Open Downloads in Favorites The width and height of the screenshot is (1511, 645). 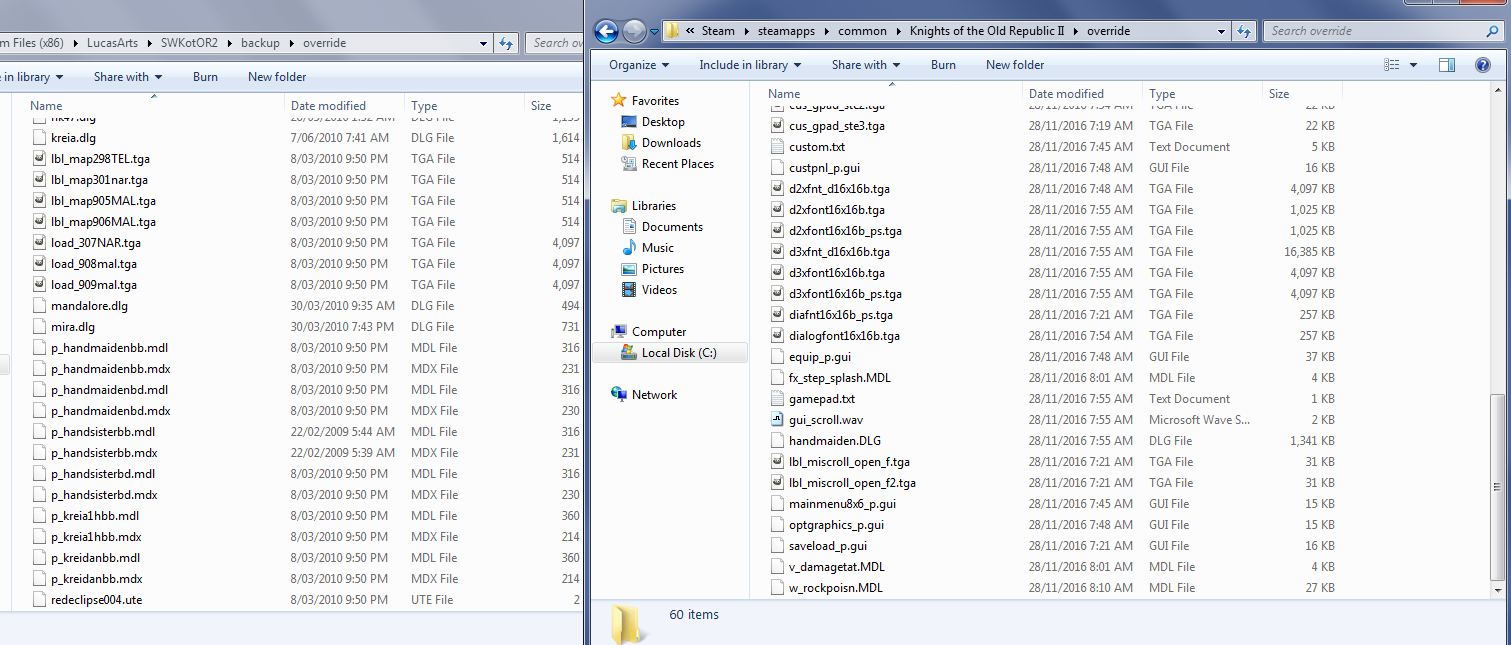click(671, 143)
